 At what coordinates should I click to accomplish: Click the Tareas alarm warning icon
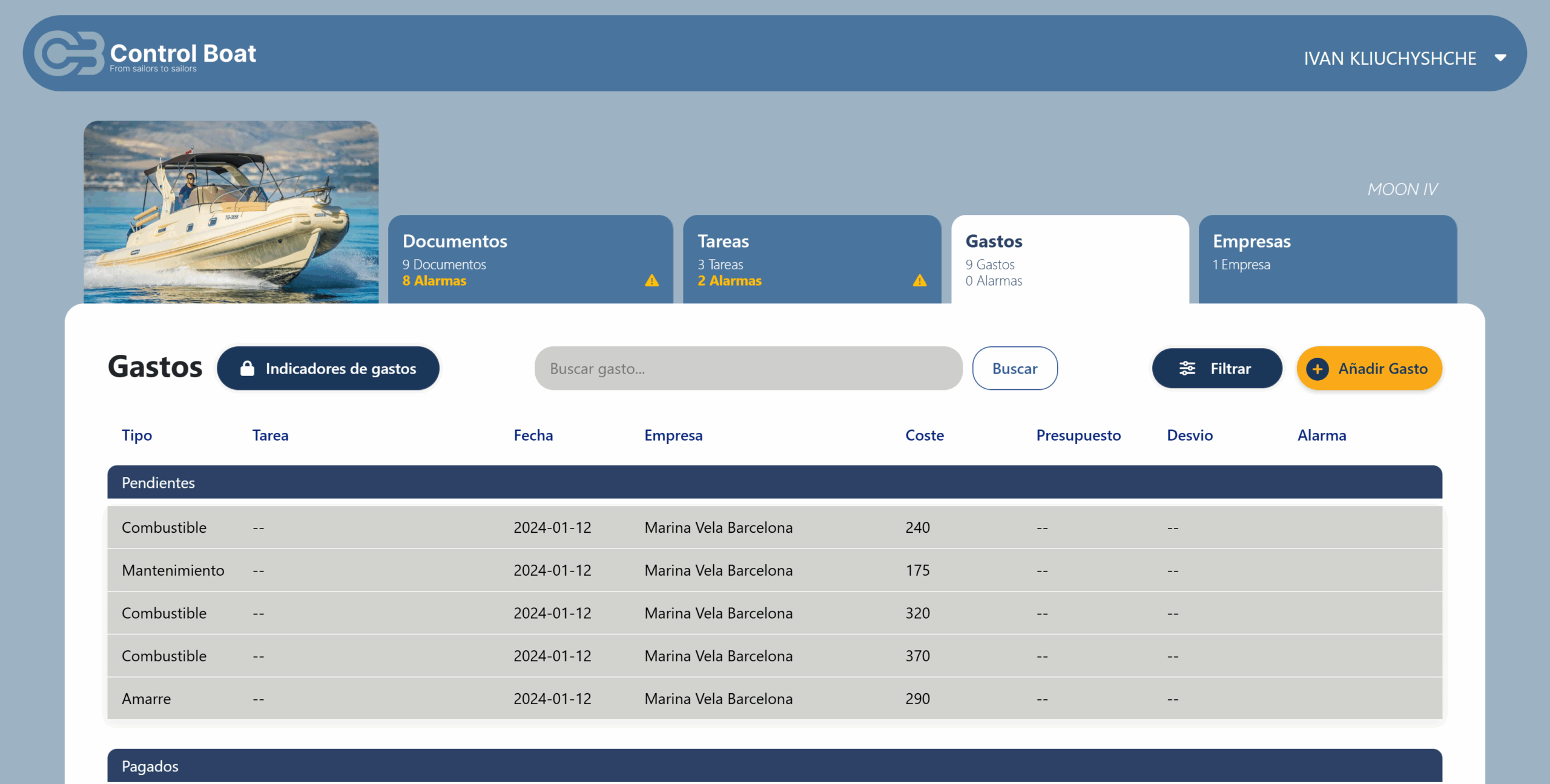pyautogui.click(x=920, y=280)
